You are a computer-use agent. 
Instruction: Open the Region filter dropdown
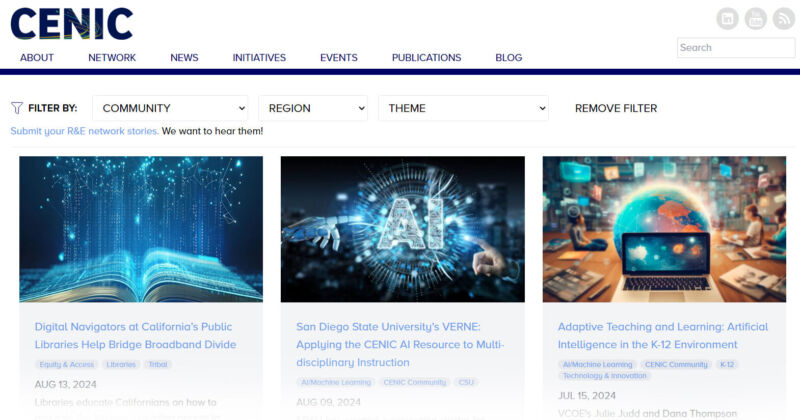[313, 108]
